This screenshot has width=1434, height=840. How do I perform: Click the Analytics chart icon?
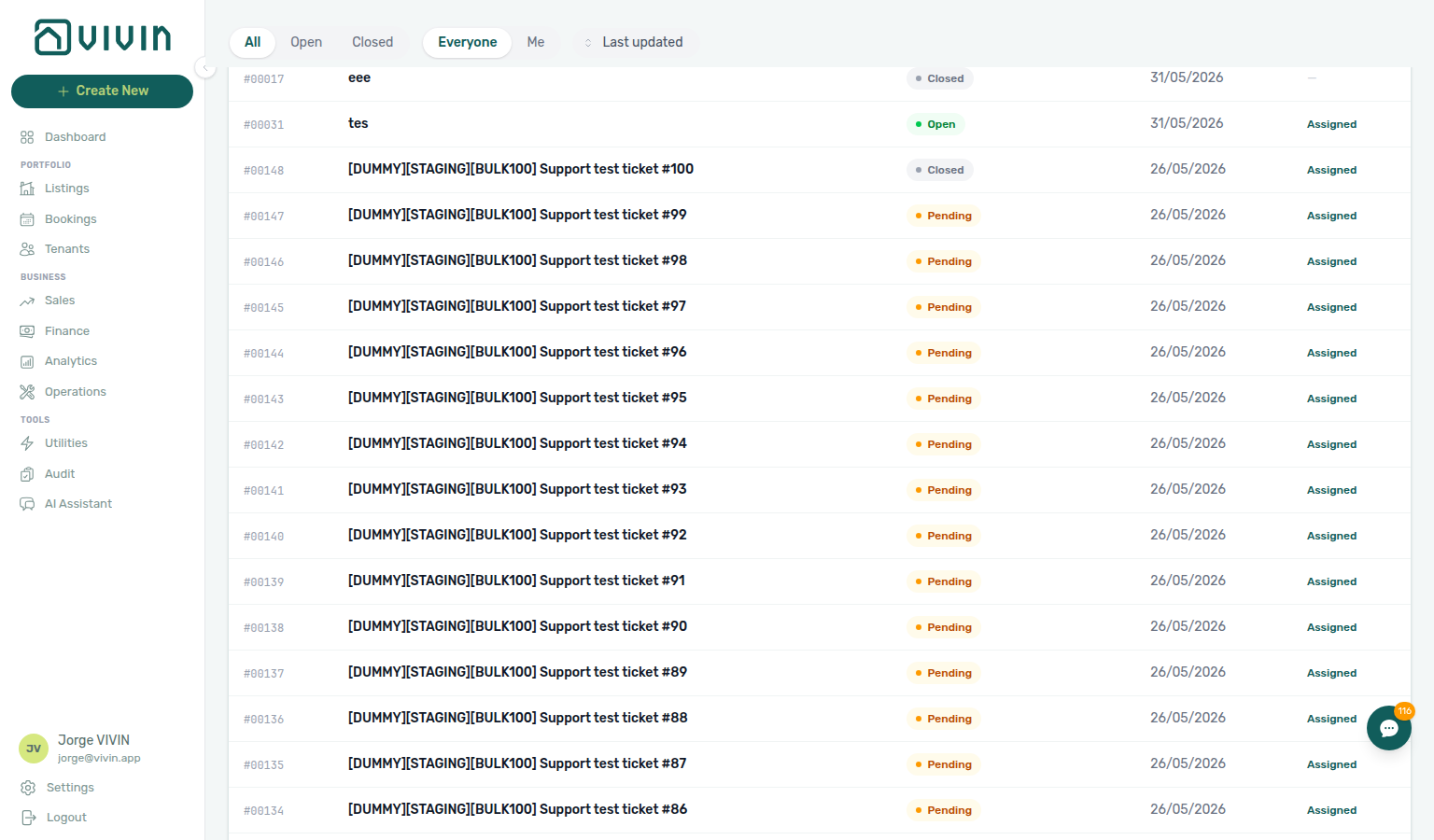click(x=27, y=361)
